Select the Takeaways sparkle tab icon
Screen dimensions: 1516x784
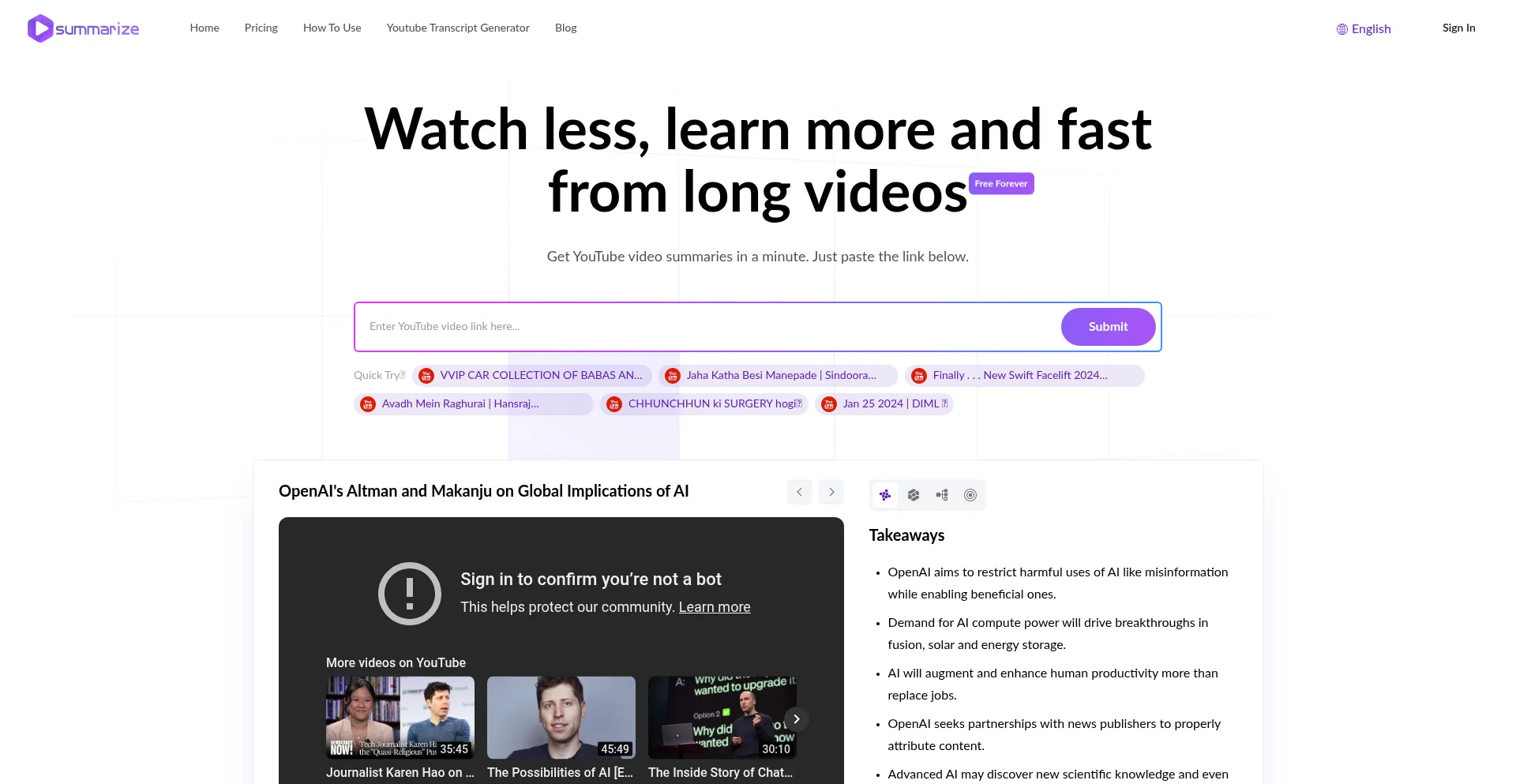click(885, 495)
